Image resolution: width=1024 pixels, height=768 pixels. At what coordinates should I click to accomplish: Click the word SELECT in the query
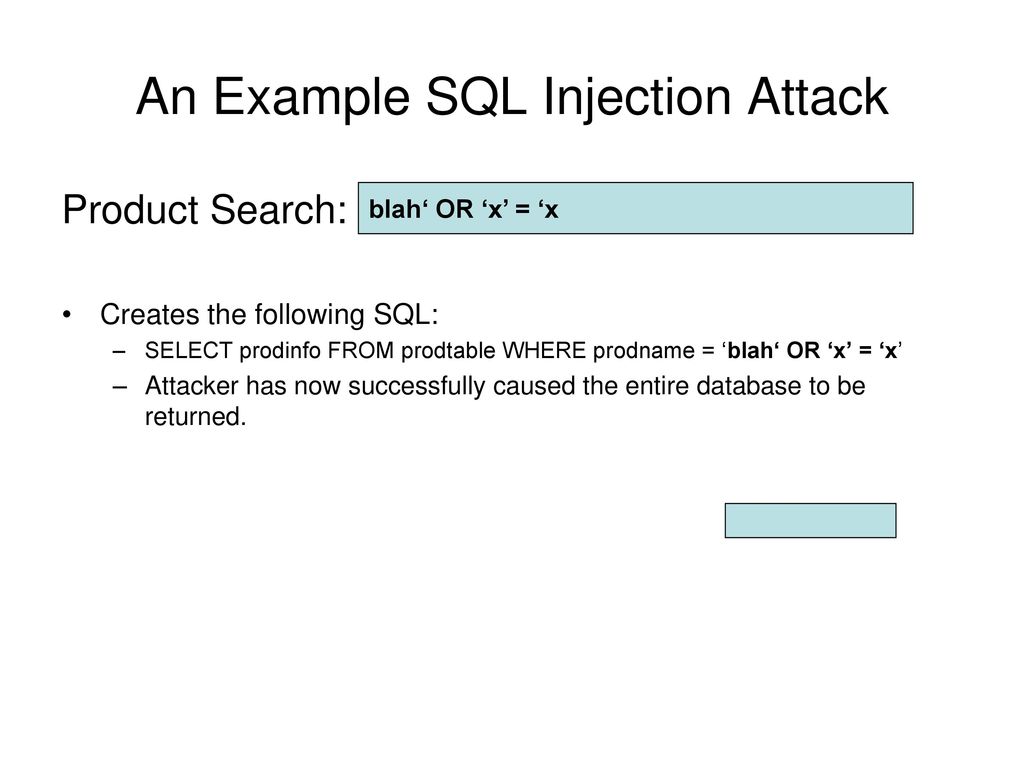coord(189,351)
